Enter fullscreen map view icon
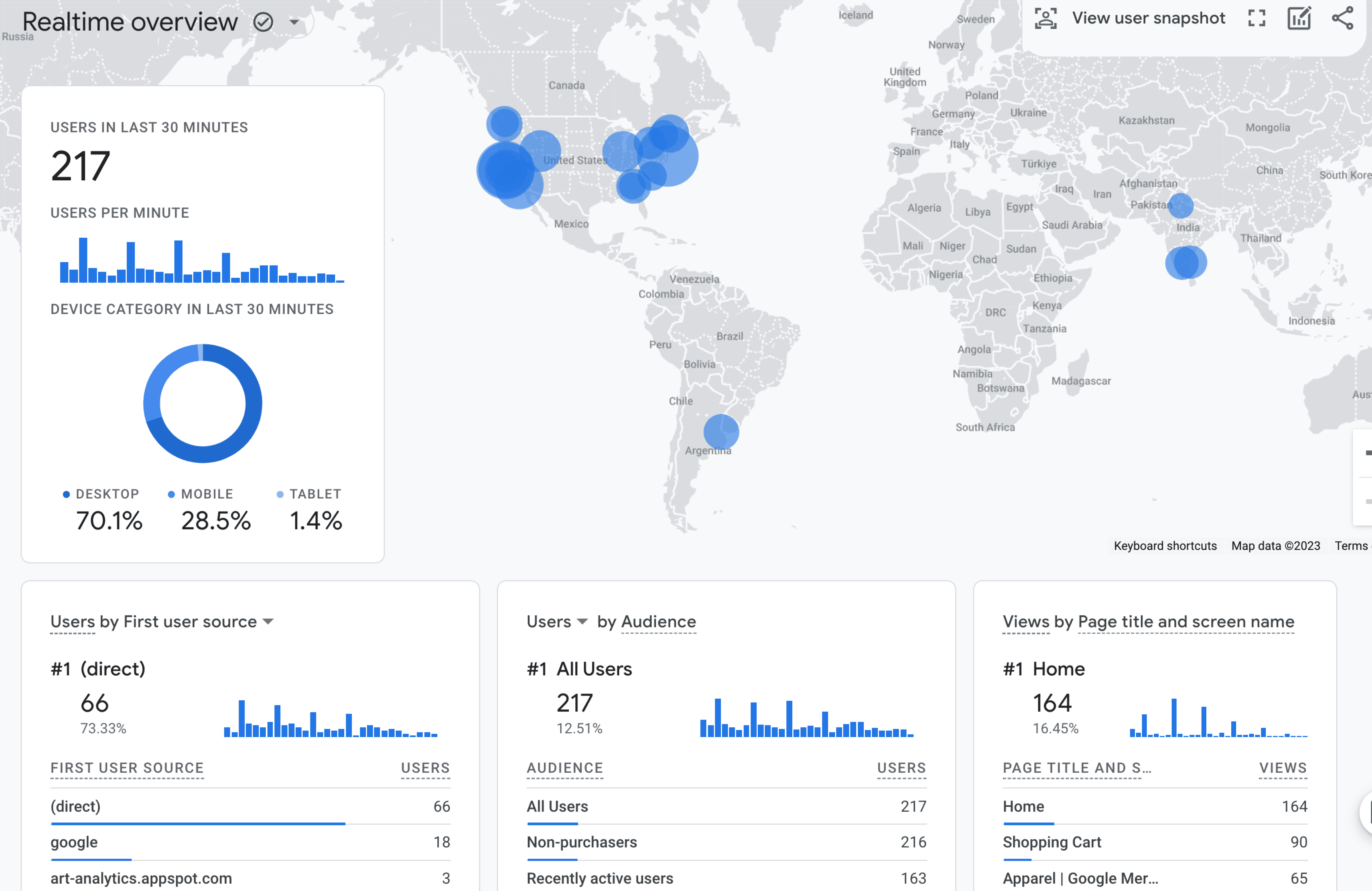Viewport: 1372px width, 891px height. (1257, 18)
